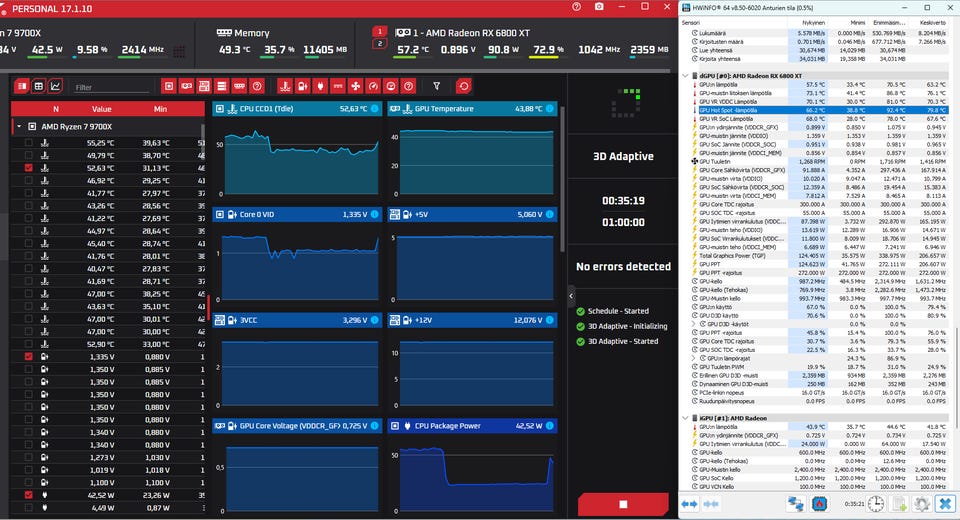Uncheck the 42,52 W power sensor checkbox

click(29, 495)
